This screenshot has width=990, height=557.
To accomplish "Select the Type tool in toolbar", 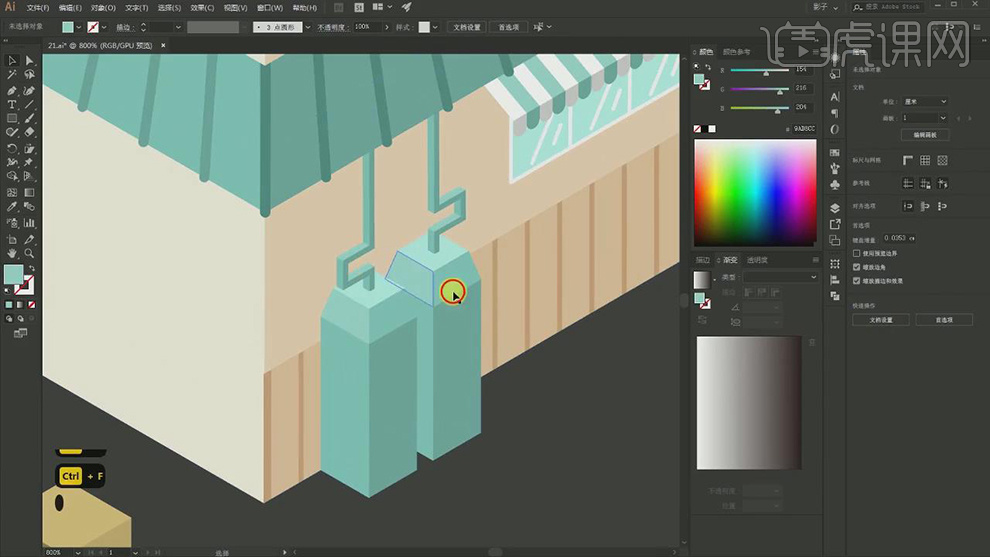I will pos(12,104).
